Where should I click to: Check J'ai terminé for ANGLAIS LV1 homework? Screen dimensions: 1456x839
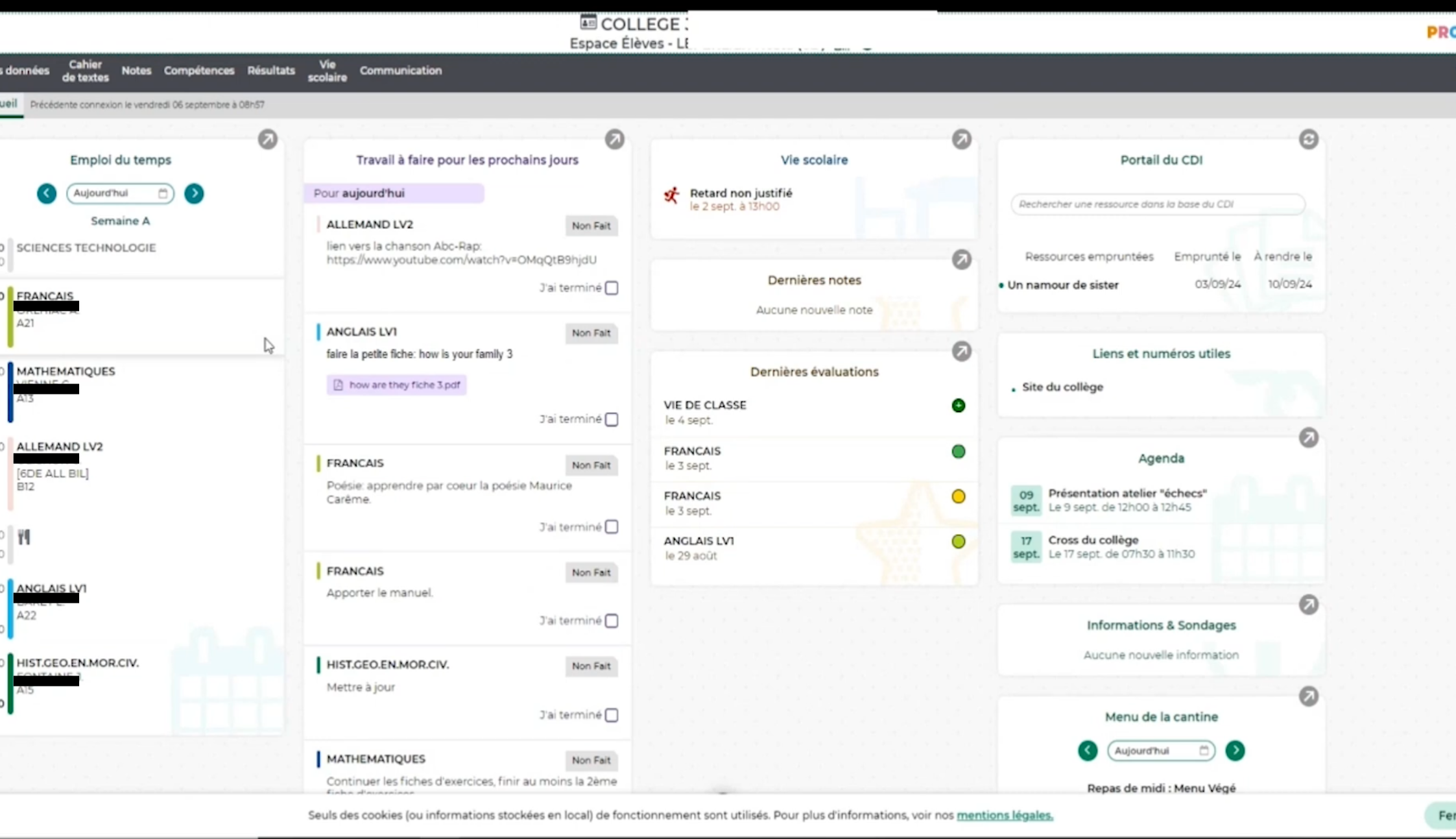tap(611, 420)
